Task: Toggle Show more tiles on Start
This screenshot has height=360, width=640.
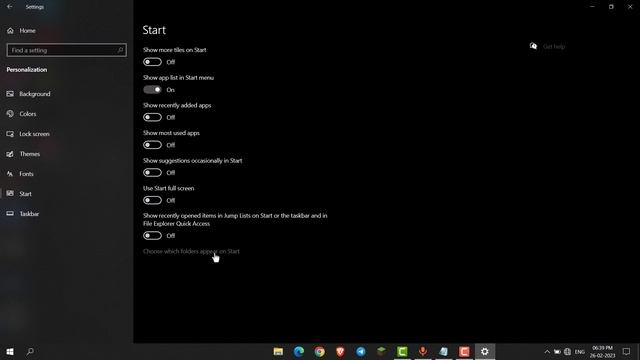Action: tap(152, 62)
